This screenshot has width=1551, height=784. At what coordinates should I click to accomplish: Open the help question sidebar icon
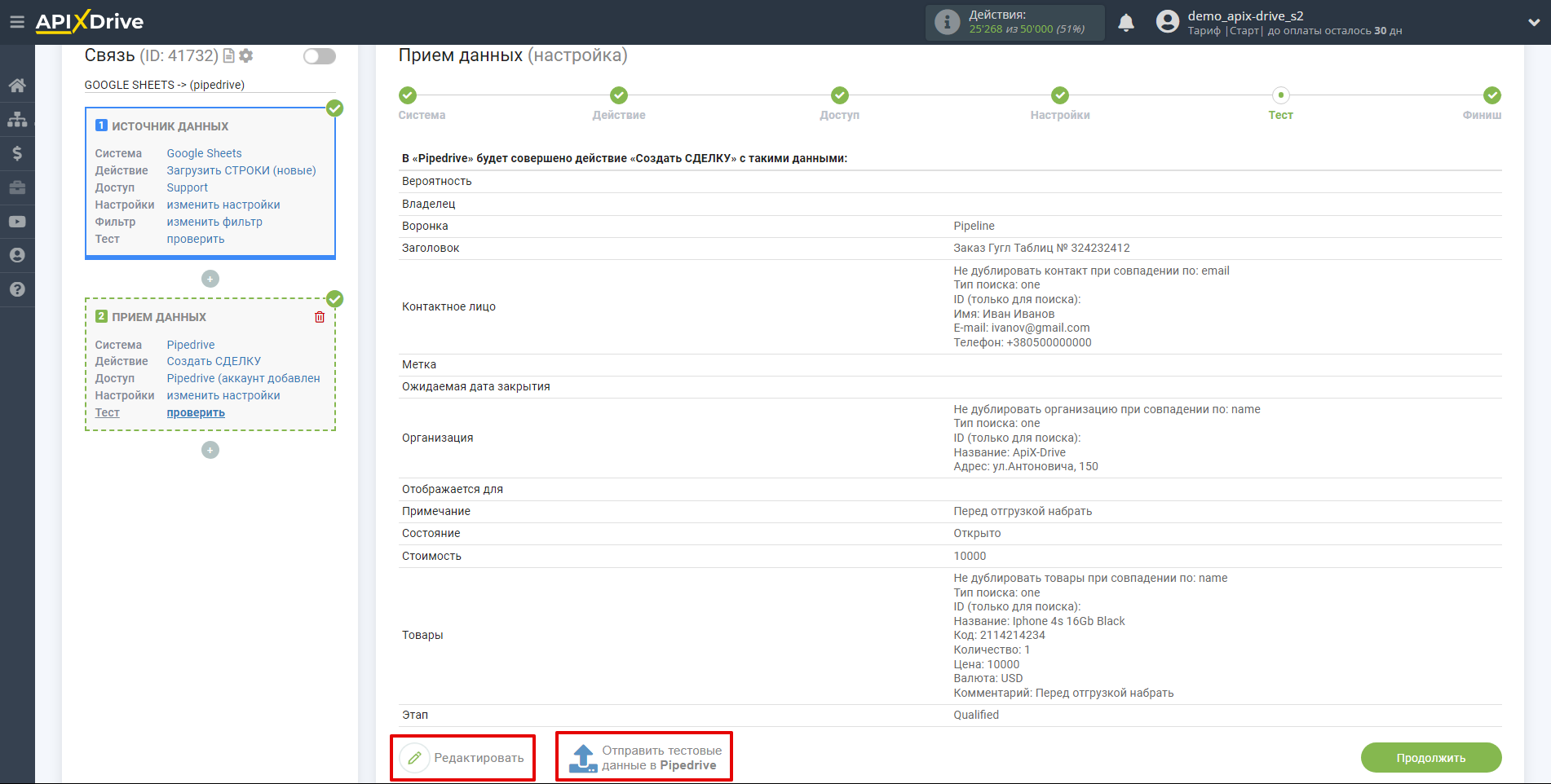(17, 289)
